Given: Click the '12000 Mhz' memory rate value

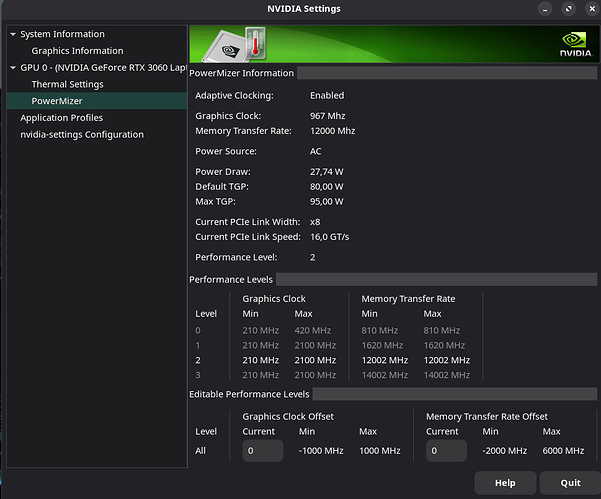Looking at the screenshot, I should tap(332, 131).
